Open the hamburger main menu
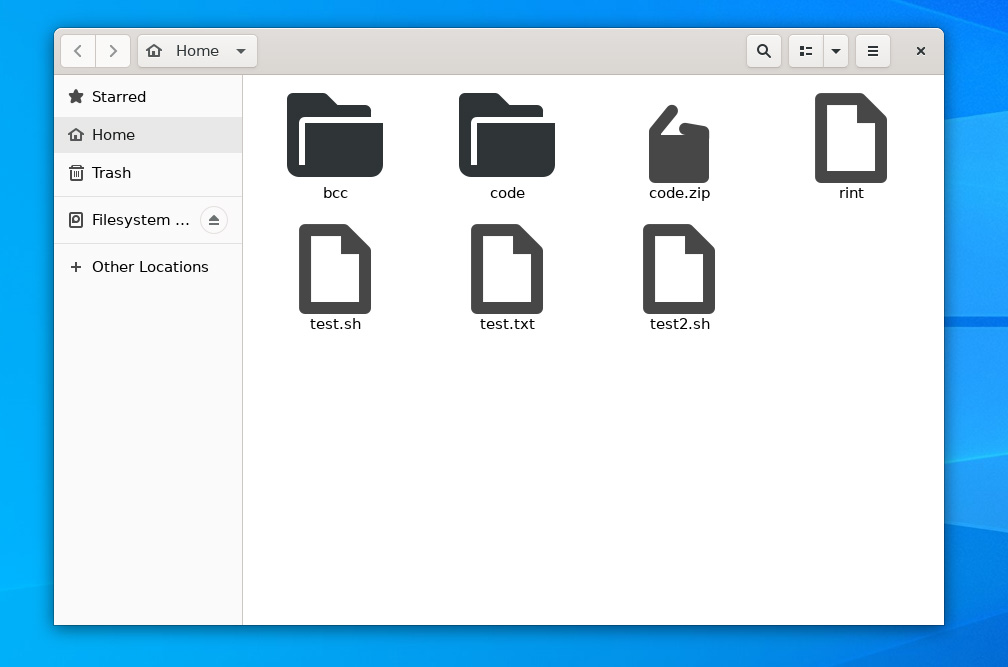The width and height of the screenshot is (1008, 667). (873, 51)
